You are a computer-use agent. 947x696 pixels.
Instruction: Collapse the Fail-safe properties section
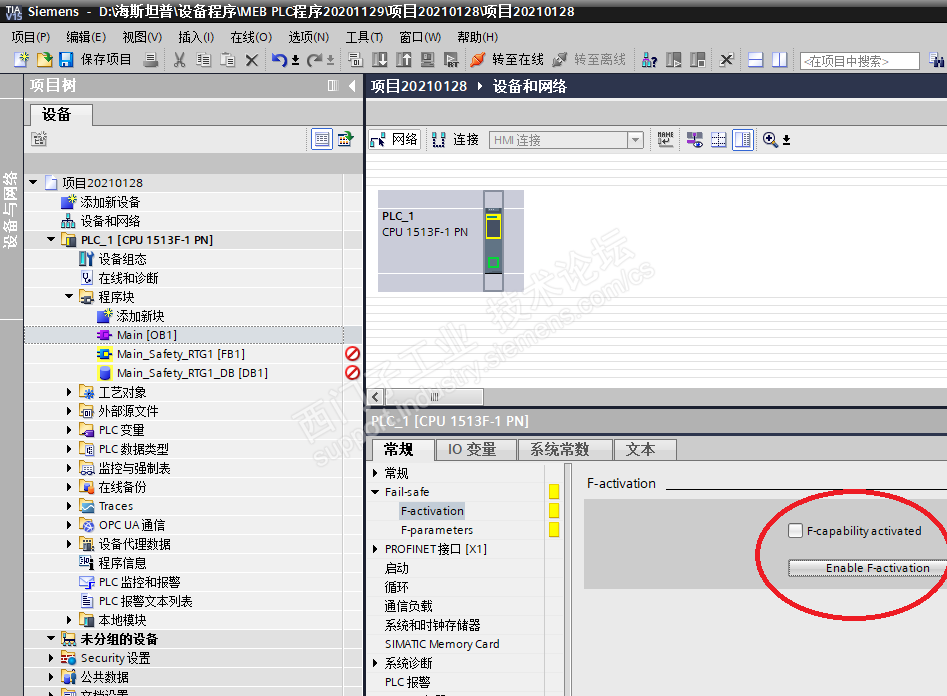click(x=375, y=492)
